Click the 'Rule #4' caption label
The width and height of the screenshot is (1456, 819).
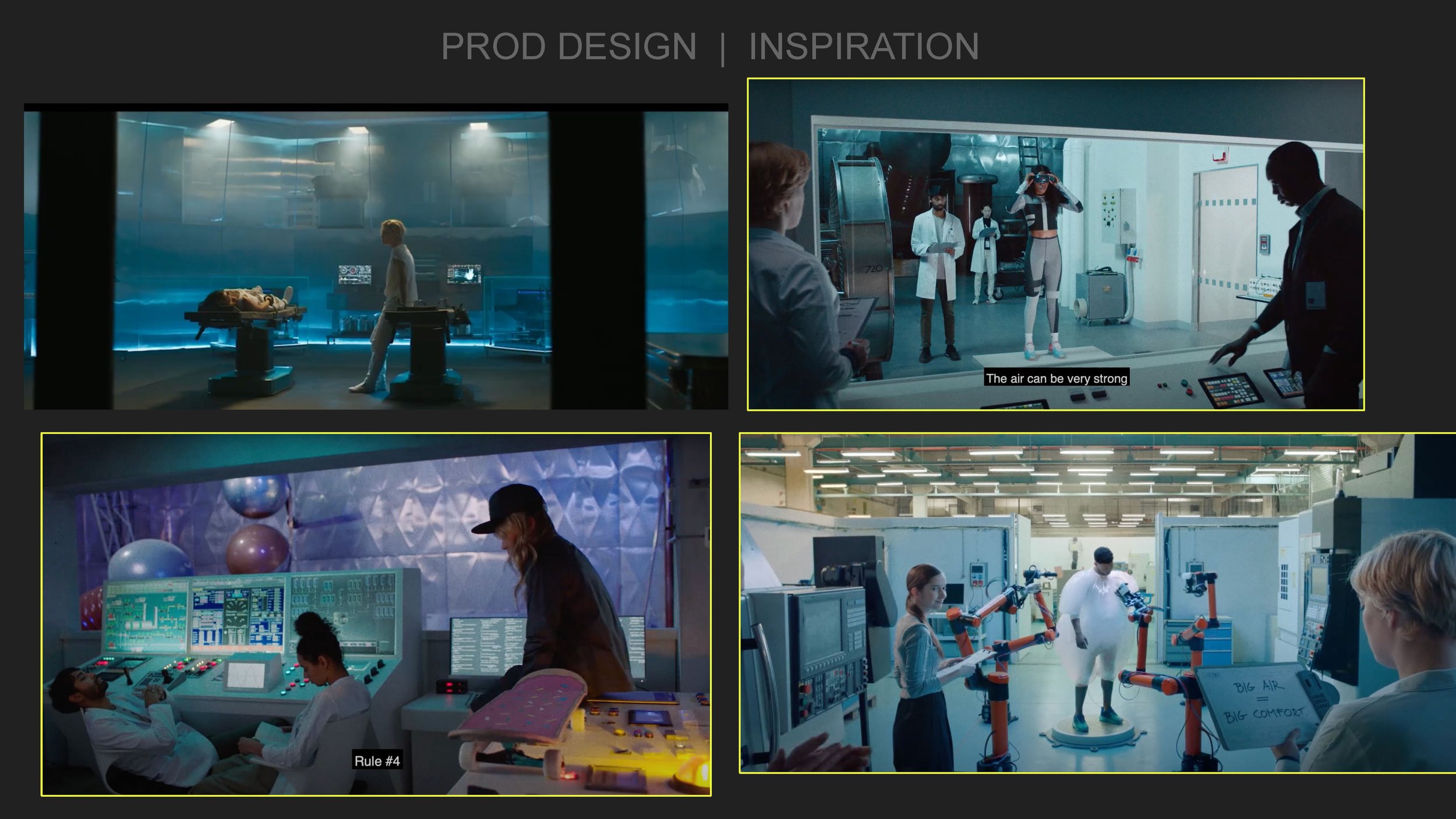[x=377, y=761]
